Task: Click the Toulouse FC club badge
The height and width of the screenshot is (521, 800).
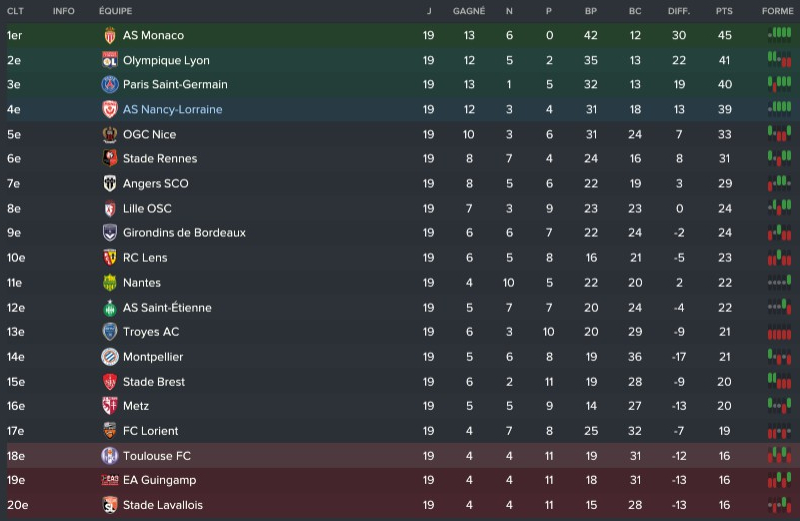Action: click(110, 456)
